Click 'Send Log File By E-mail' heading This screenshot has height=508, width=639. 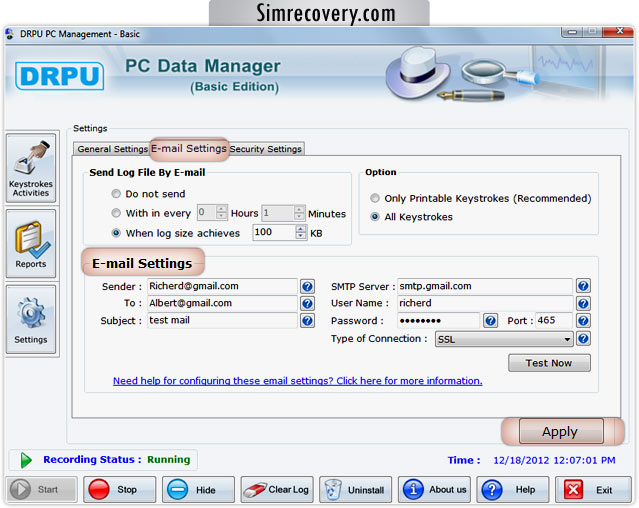[147, 172]
